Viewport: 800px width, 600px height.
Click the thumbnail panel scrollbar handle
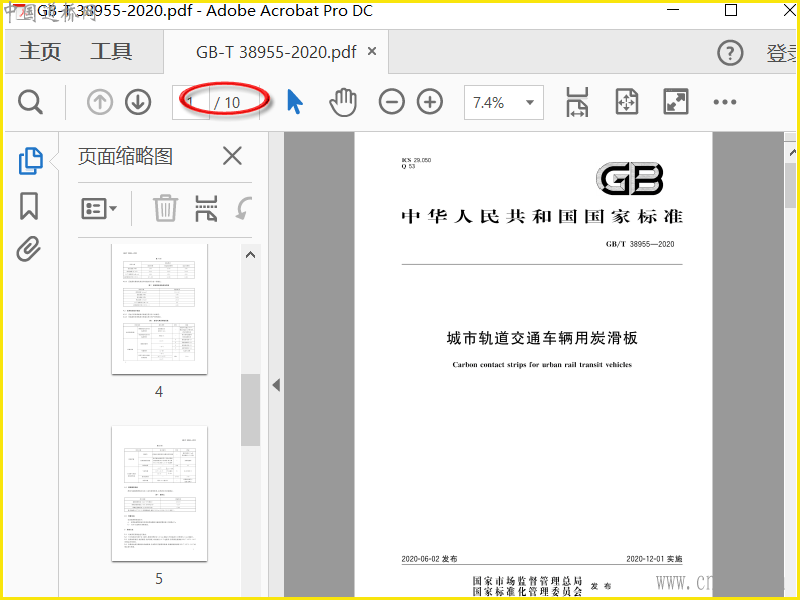click(251, 410)
